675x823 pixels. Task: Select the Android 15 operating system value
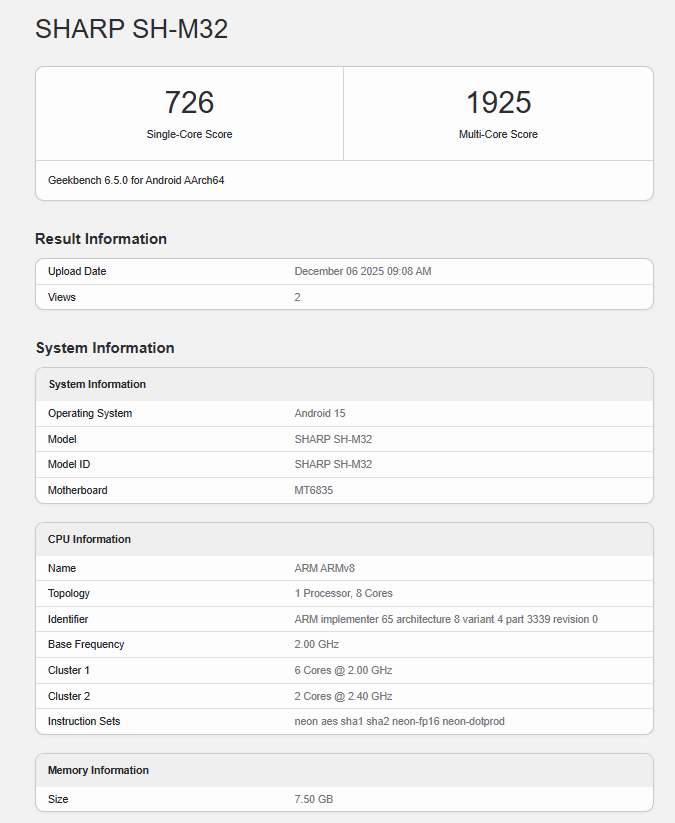(319, 413)
